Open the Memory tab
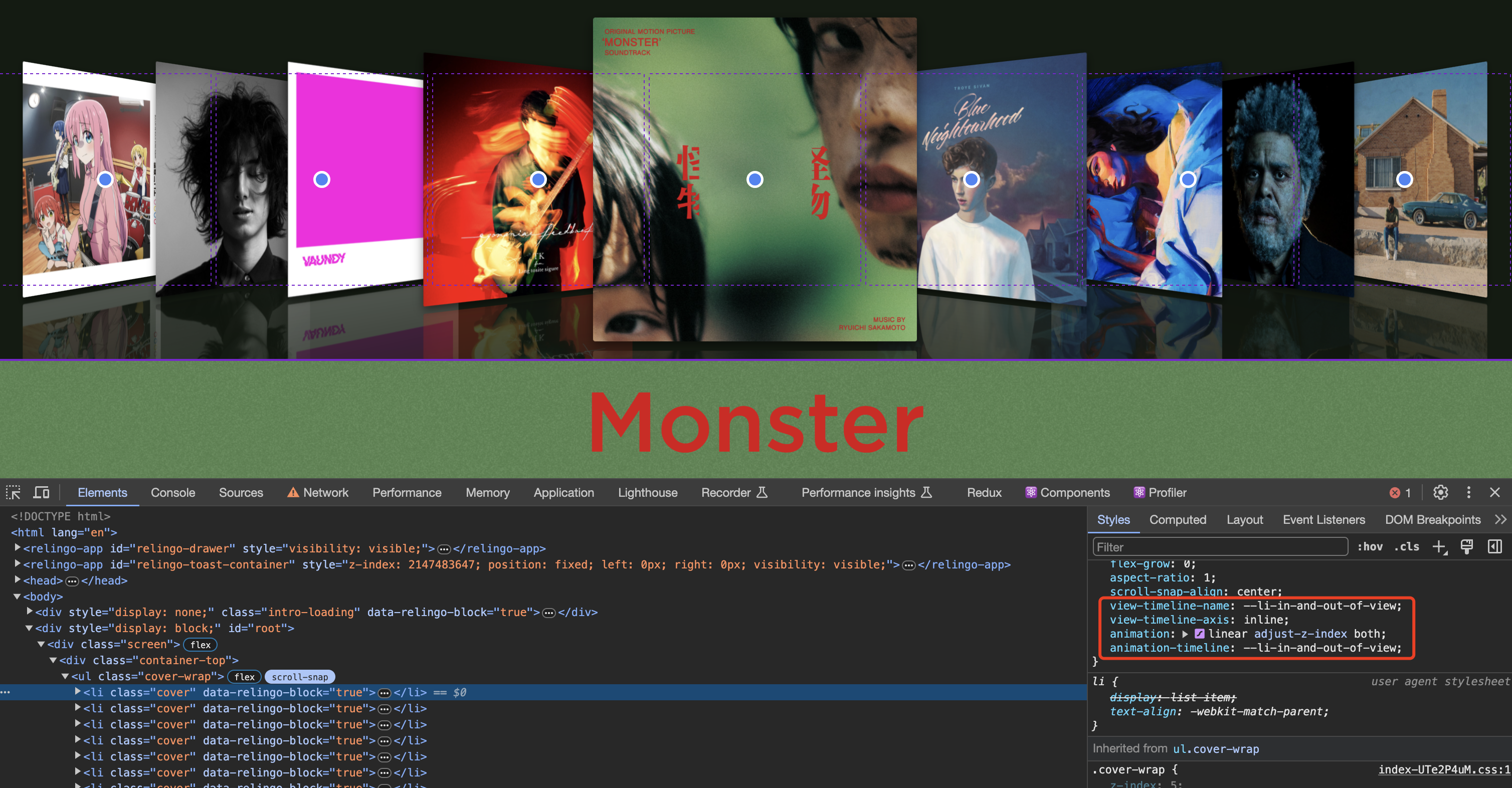The width and height of the screenshot is (1512, 788). (487, 492)
